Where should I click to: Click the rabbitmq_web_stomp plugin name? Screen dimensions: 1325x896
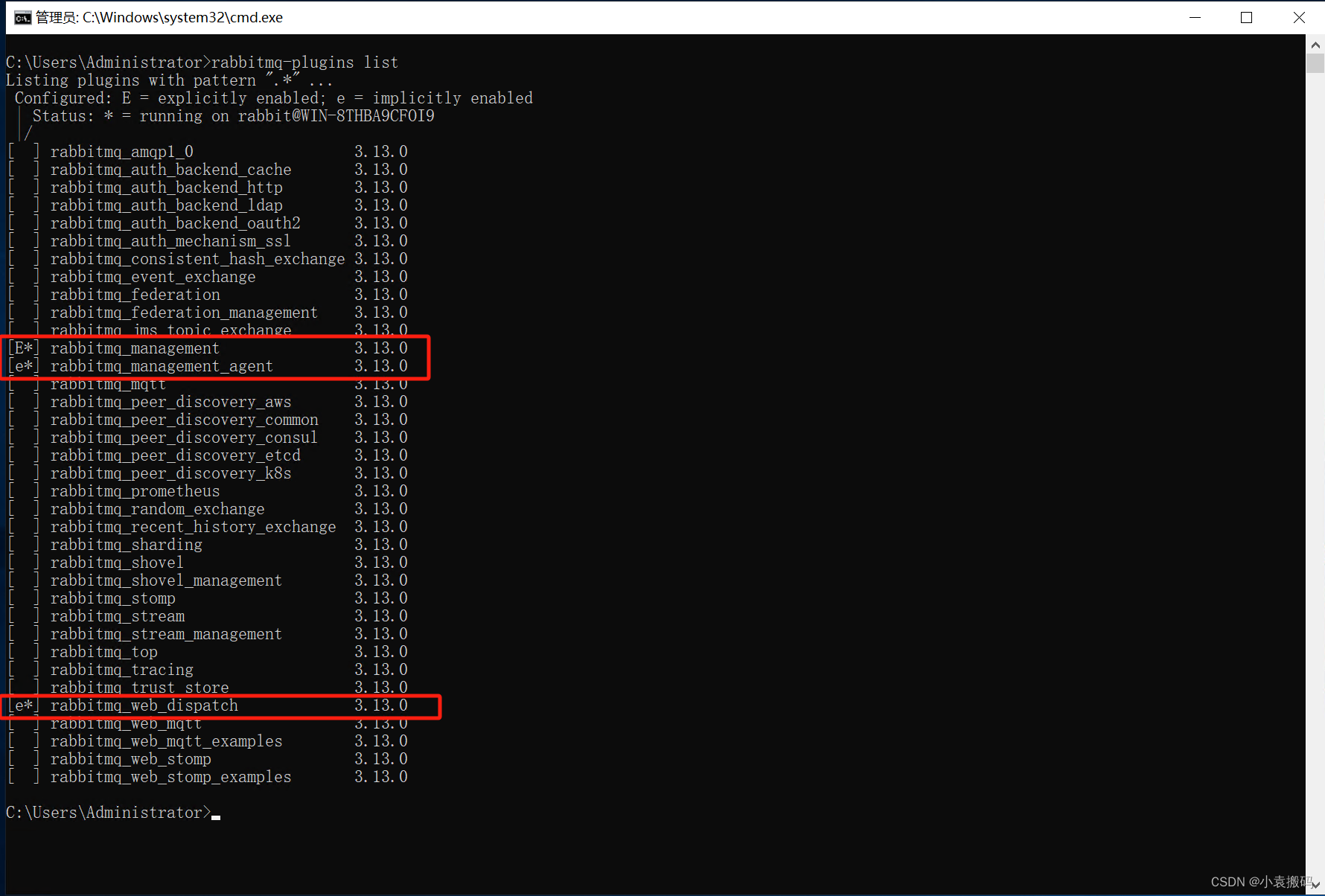131,759
